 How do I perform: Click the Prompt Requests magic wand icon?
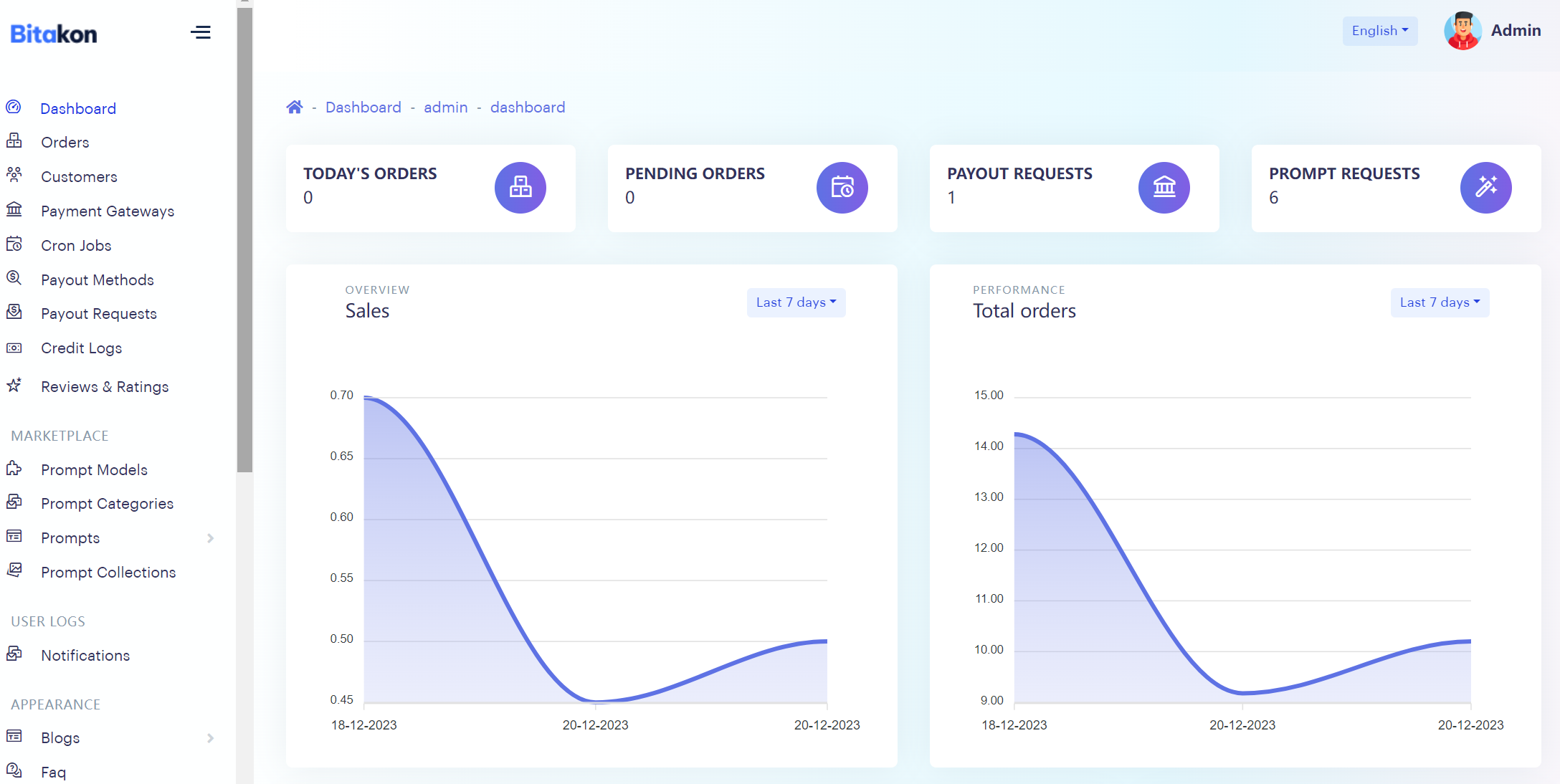1486,188
